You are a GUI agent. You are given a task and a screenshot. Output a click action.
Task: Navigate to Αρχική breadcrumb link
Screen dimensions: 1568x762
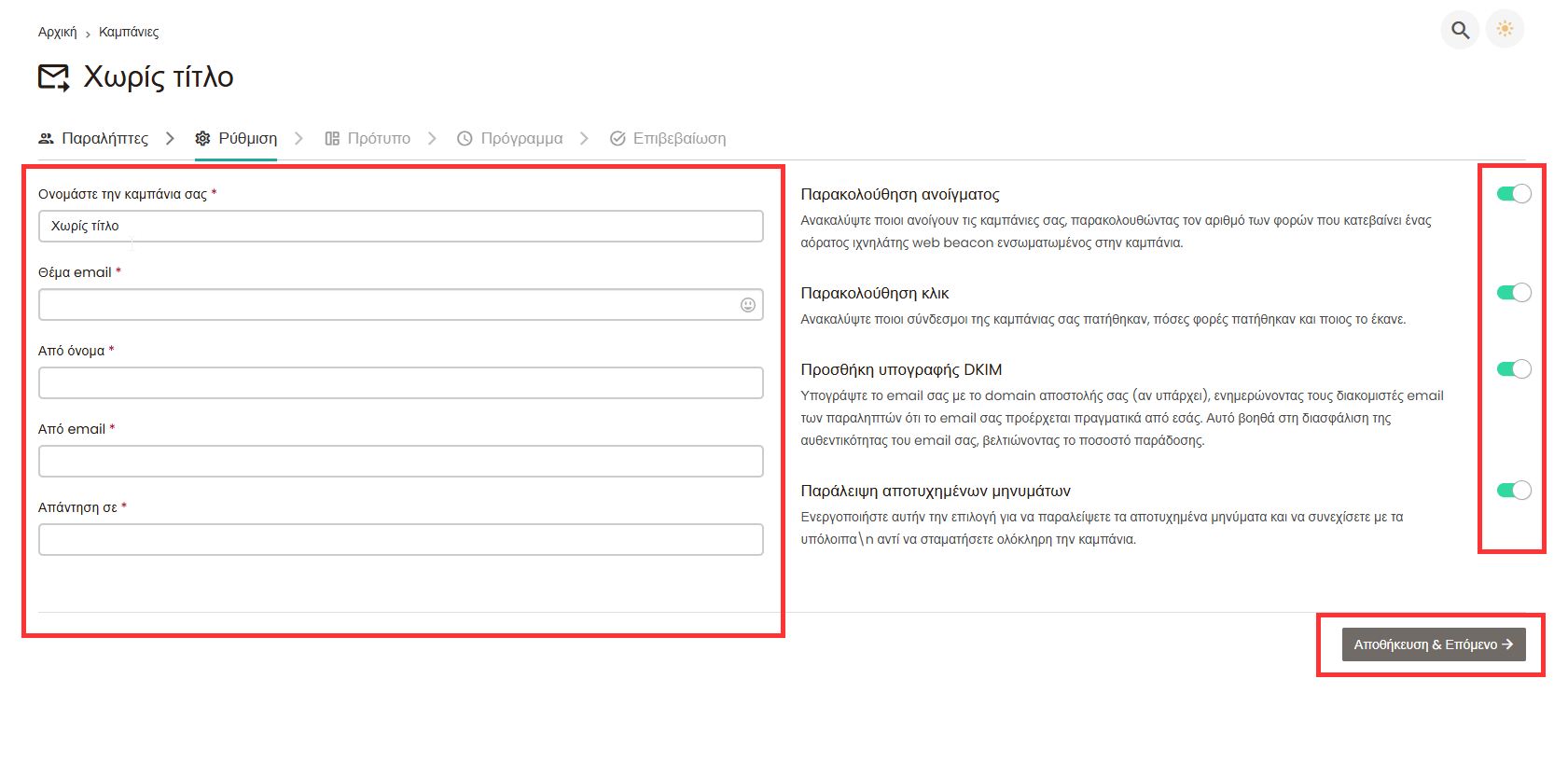pyautogui.click(x=57, y=32)
